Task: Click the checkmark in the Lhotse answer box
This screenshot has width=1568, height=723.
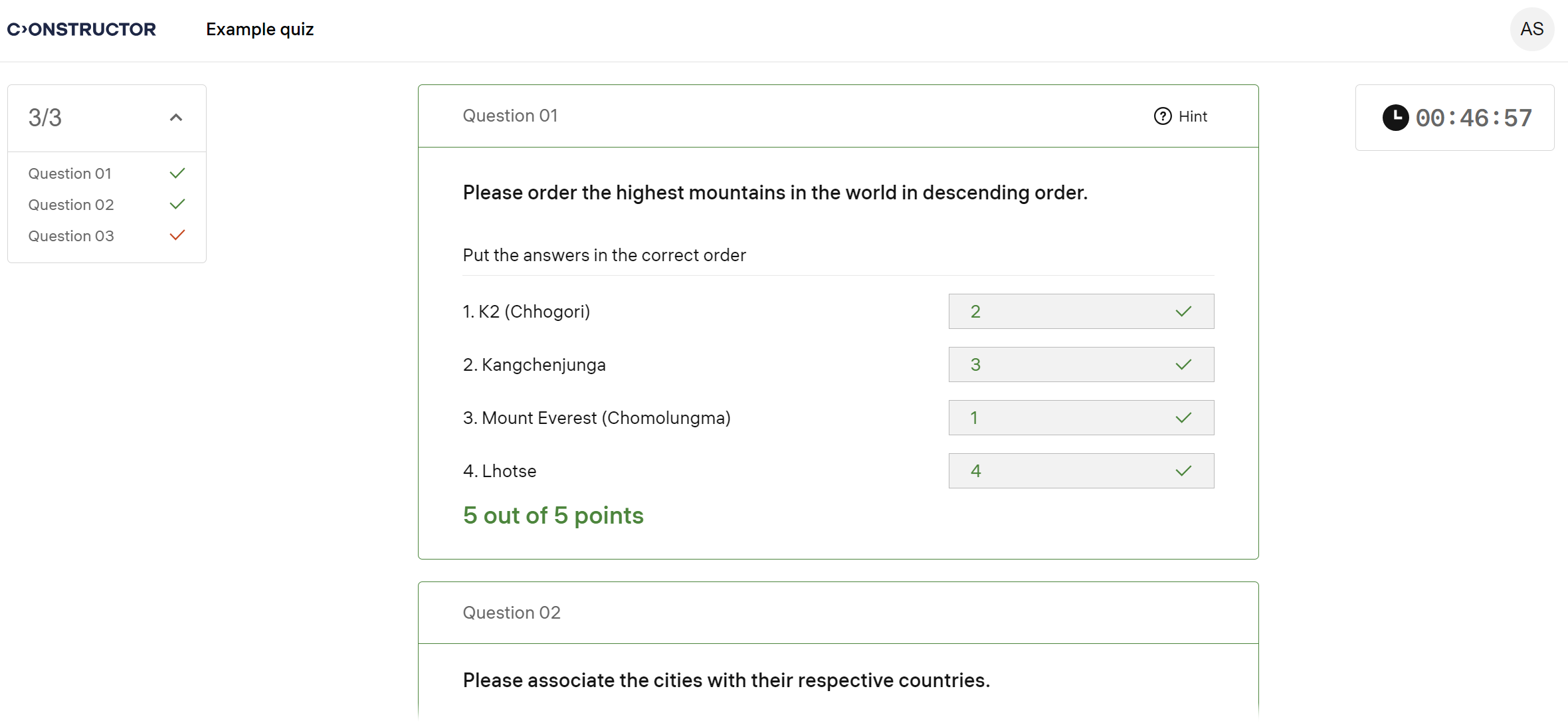Action: click(x=1183, y=471)
